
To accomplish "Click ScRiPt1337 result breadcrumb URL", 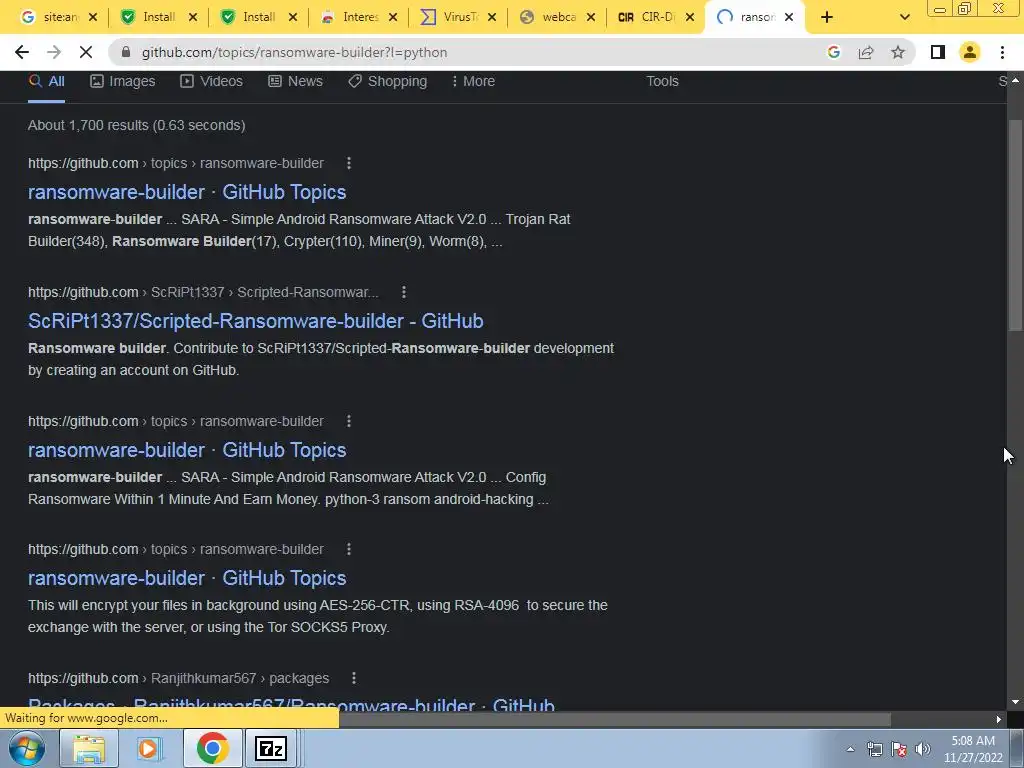I will click(x=203, y=292).
